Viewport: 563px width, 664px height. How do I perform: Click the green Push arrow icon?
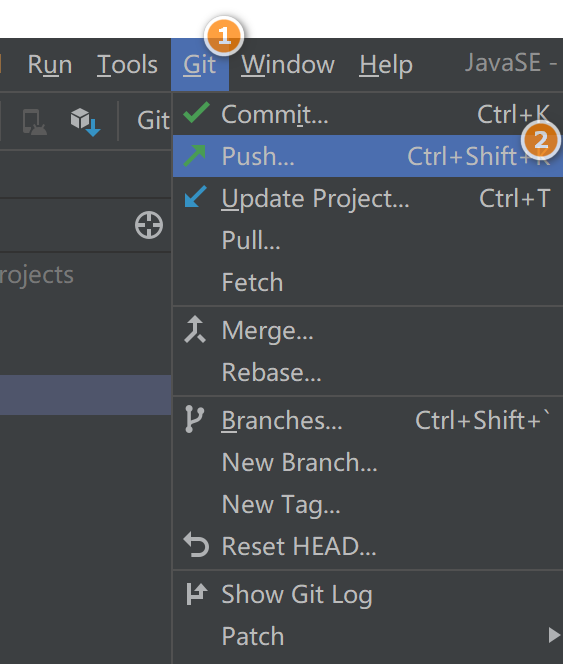(x=195, y=155)
